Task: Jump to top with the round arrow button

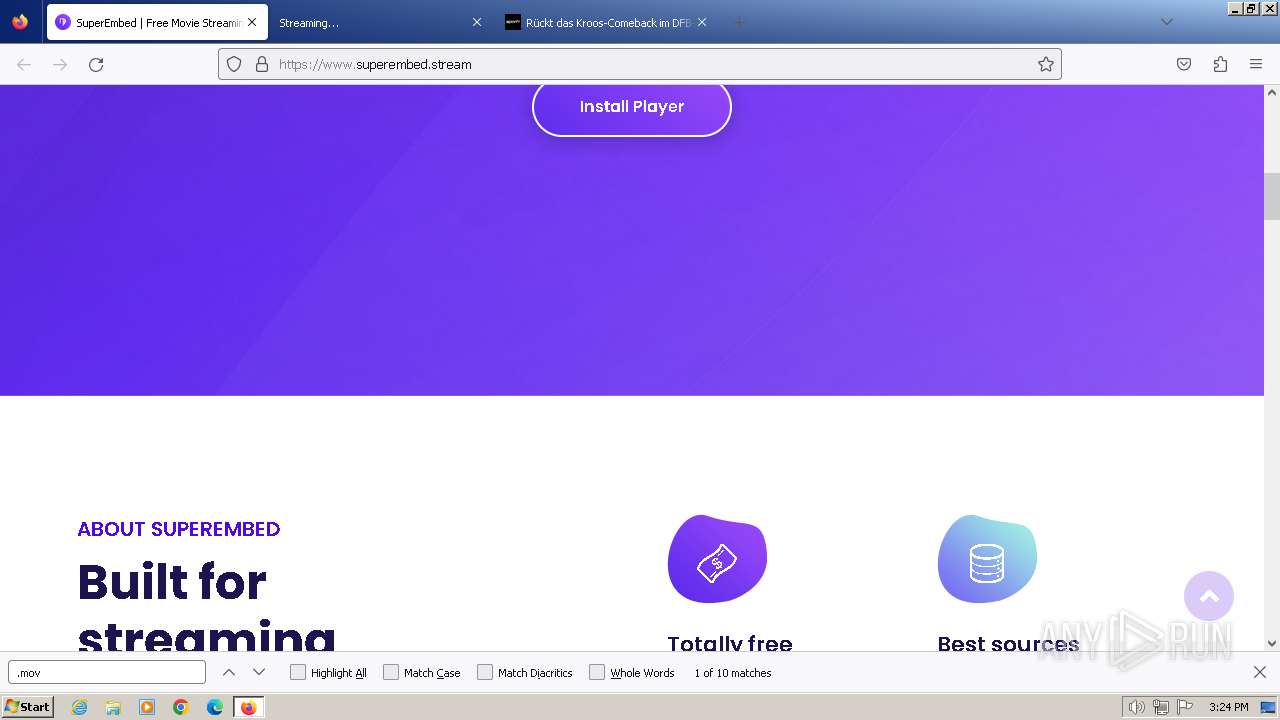Action: (x=1209, y=596)
